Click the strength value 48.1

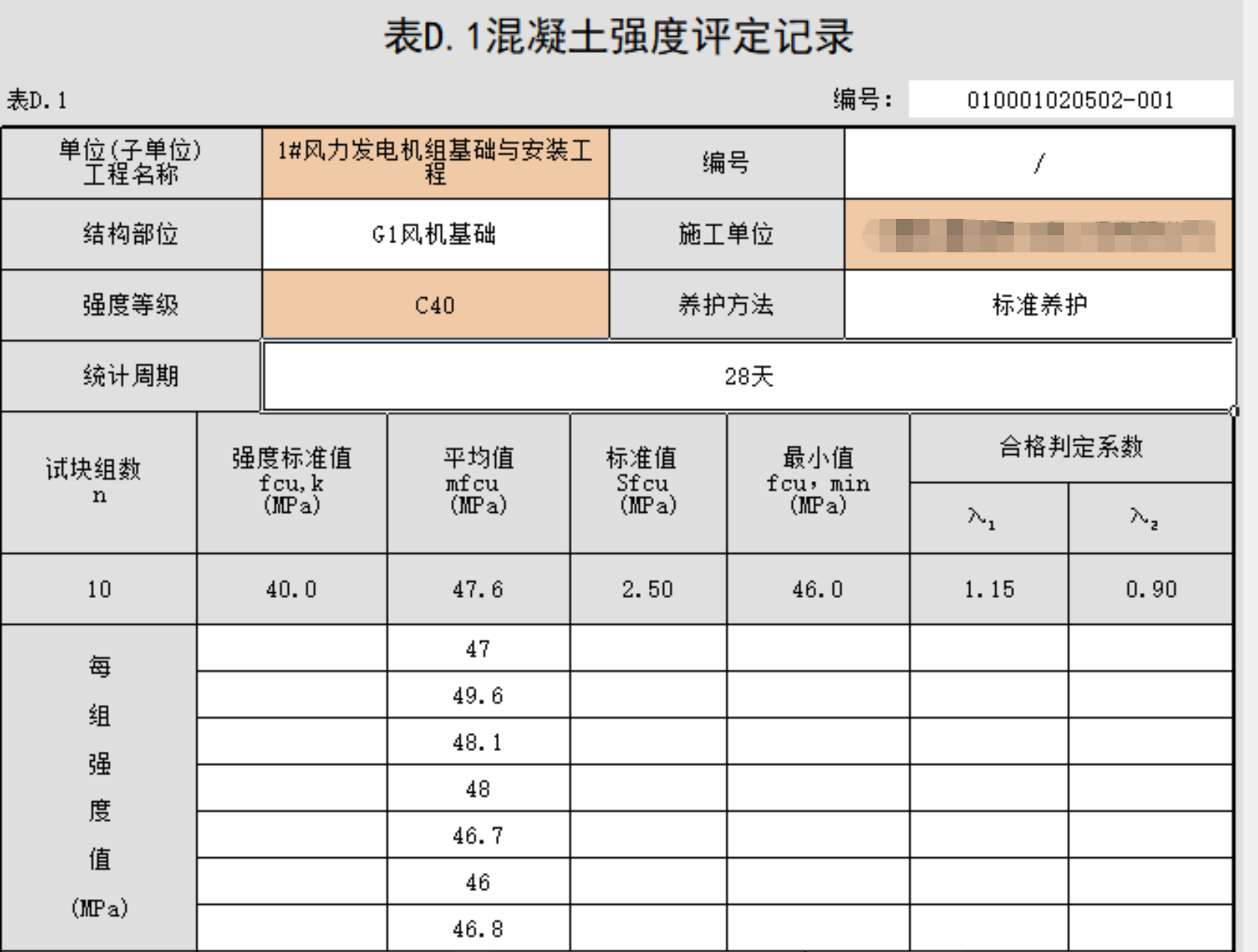click(478, 742)
